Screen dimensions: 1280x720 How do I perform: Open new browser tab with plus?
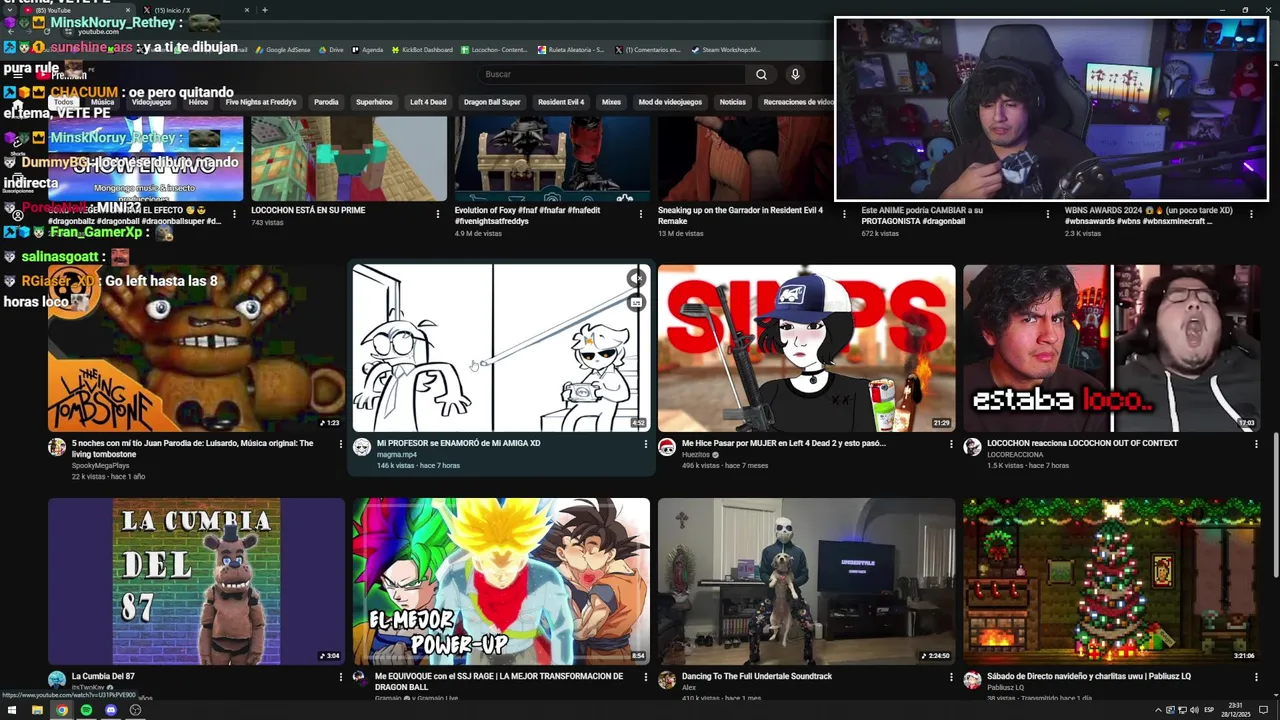click(x=264, y=10)
